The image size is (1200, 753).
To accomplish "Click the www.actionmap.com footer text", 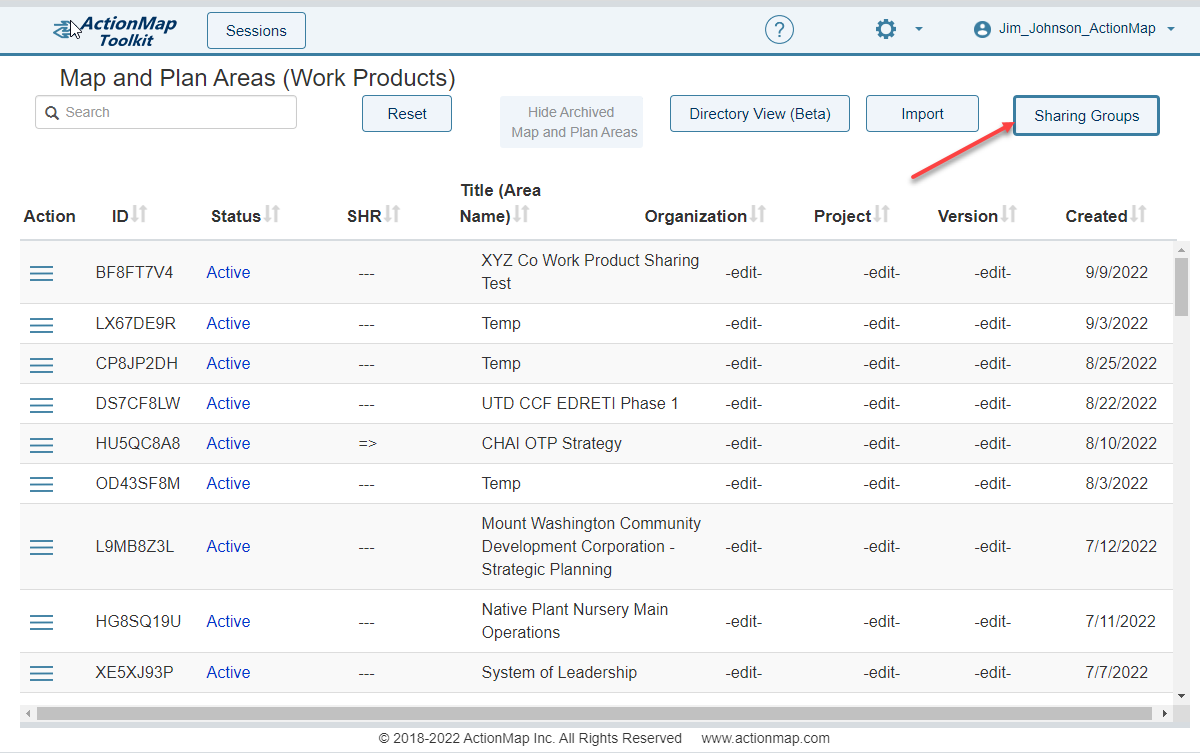I will (x=766, y=739).
